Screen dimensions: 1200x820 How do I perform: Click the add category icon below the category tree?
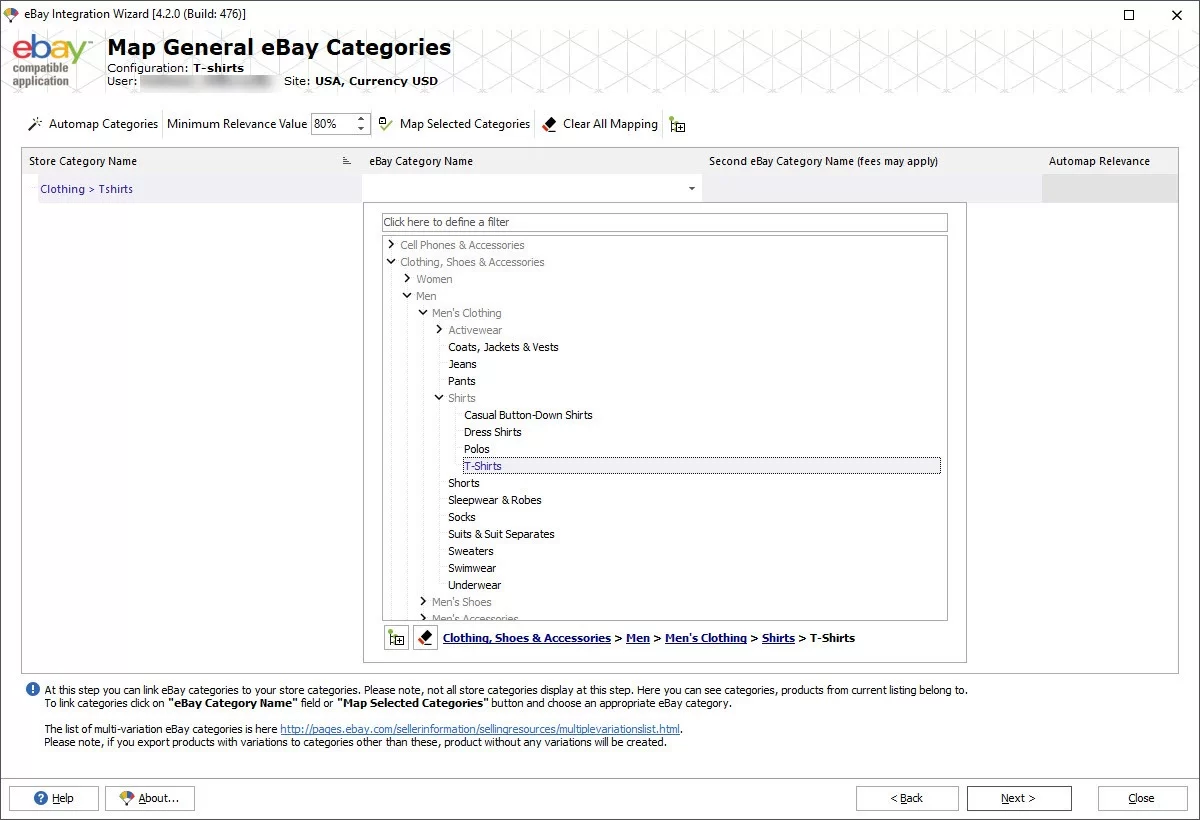click(396, 637)
